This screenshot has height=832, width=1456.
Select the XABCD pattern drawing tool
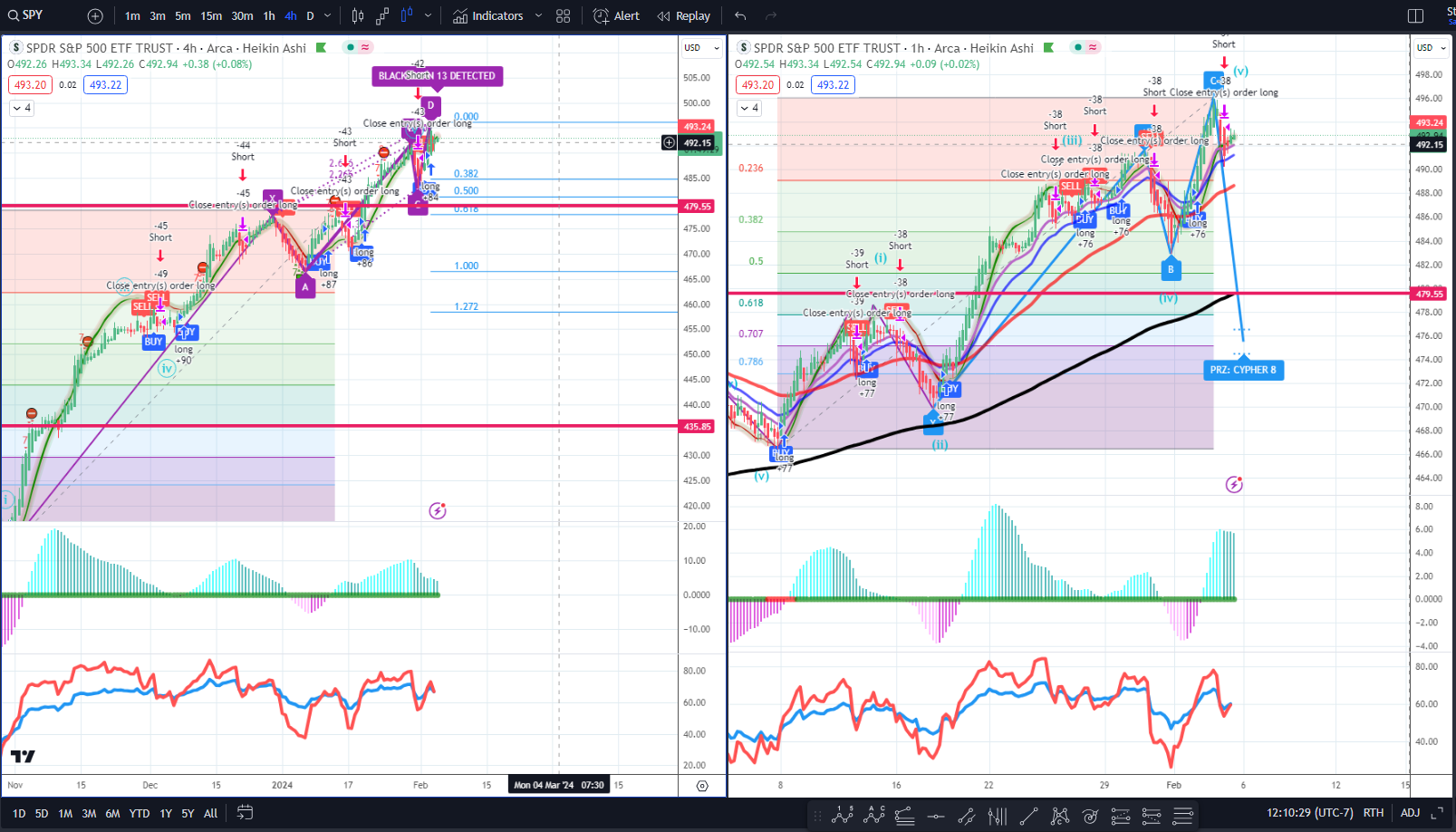pos(1059,817)
